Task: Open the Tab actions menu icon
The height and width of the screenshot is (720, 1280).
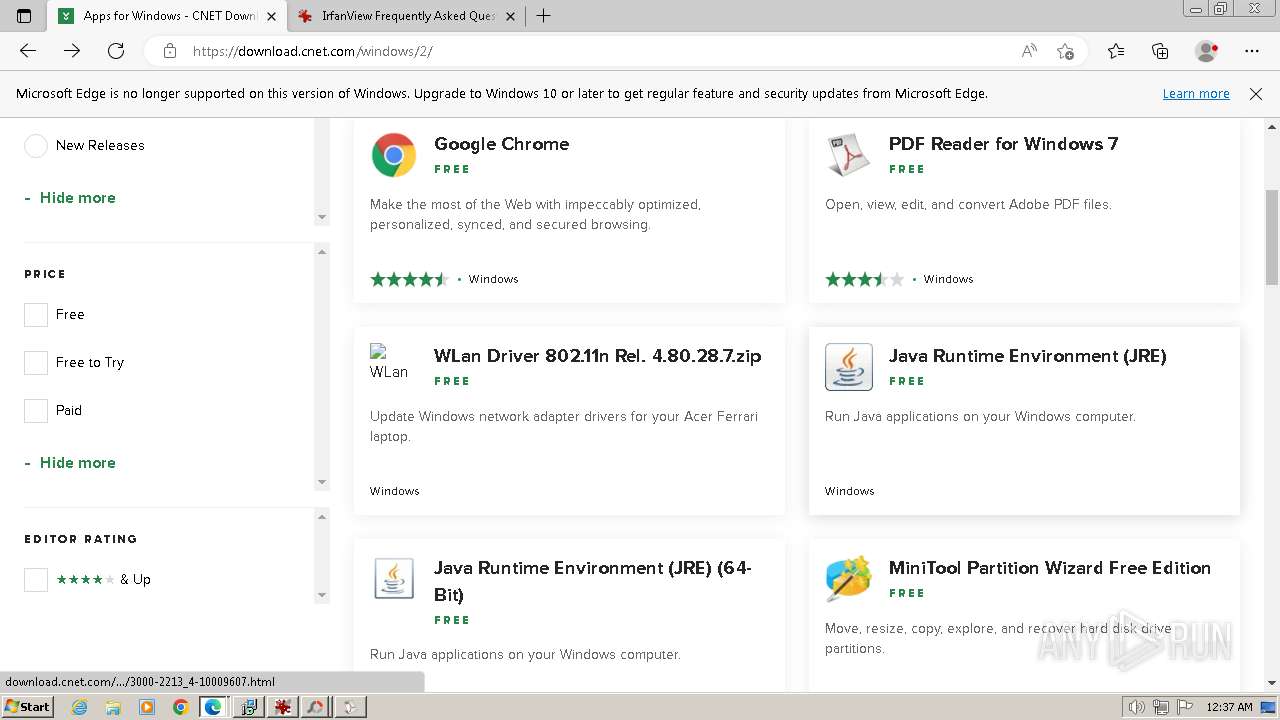Action: tap(24, 16)
